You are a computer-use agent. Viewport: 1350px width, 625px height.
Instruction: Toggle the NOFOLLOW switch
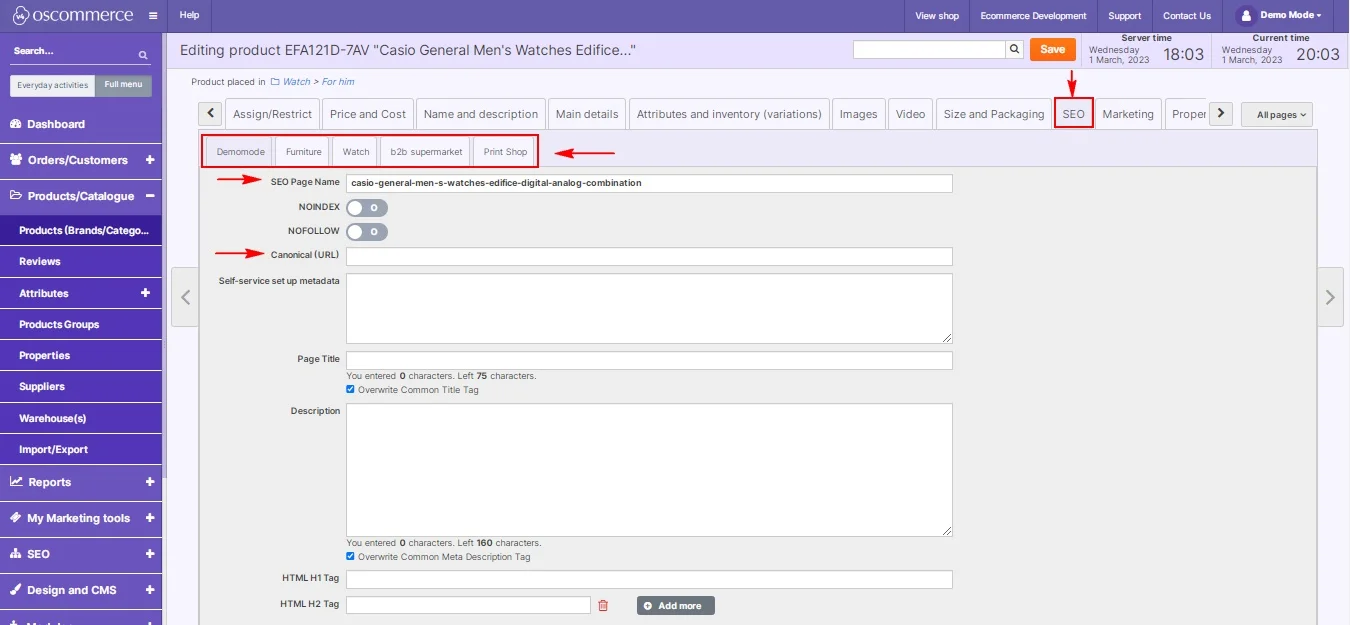coord(367,232)
